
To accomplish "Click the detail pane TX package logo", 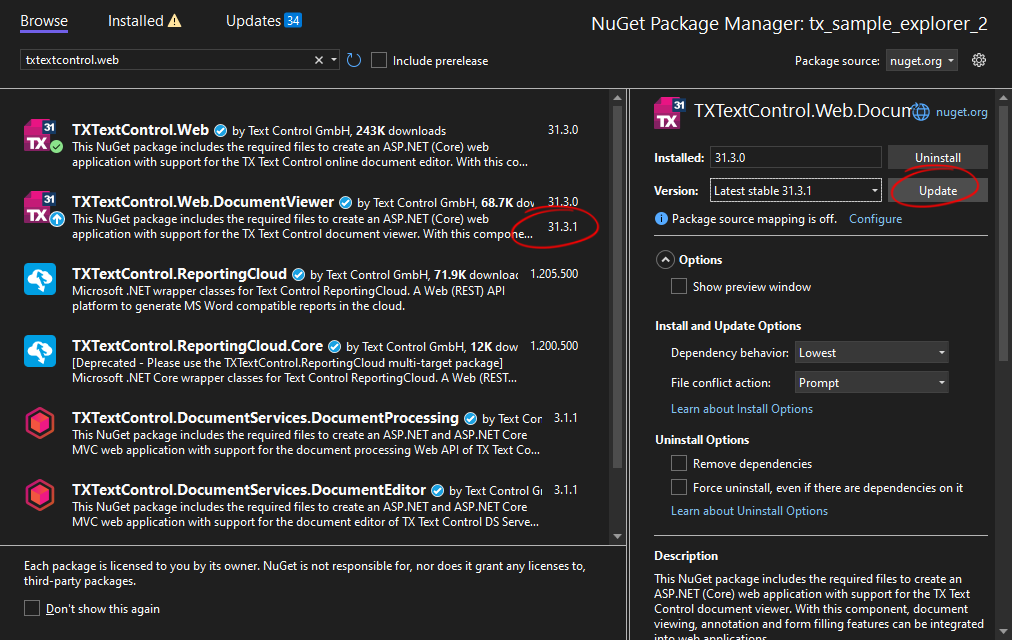I will click(x=669, y=114).
